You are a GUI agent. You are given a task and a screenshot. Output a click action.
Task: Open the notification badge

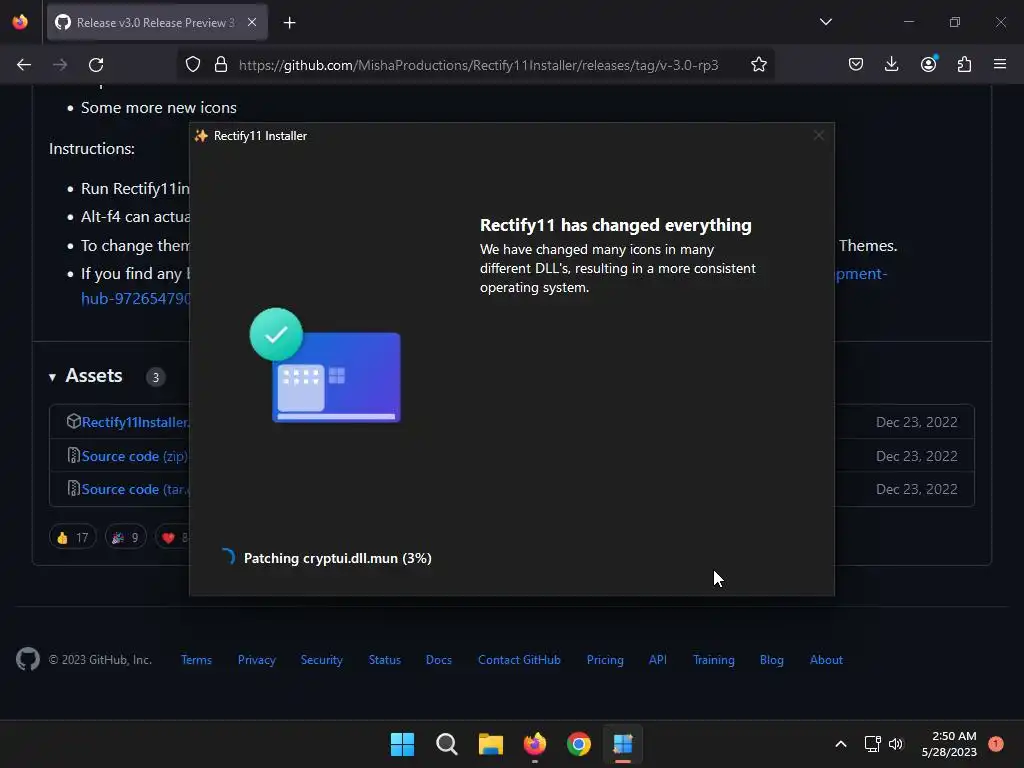(995, 743)
